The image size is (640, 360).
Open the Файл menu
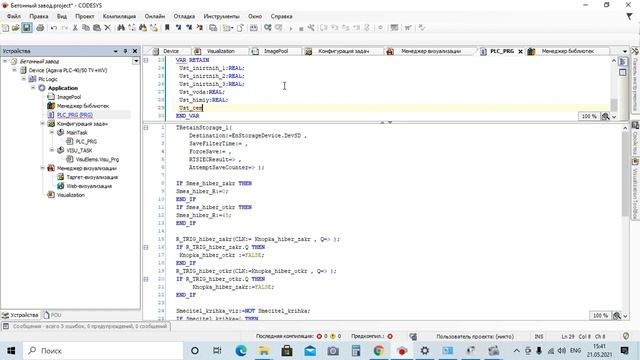14,16
